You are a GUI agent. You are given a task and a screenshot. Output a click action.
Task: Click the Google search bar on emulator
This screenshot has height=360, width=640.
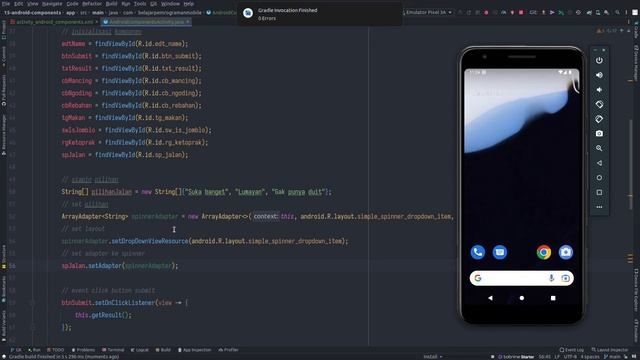click(x=522, y=278)
